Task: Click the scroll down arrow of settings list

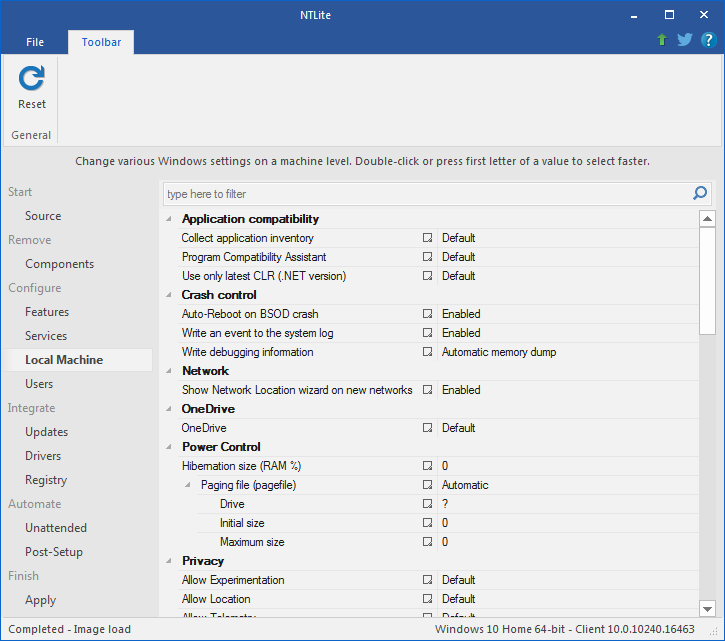Action: click(707, 609)
